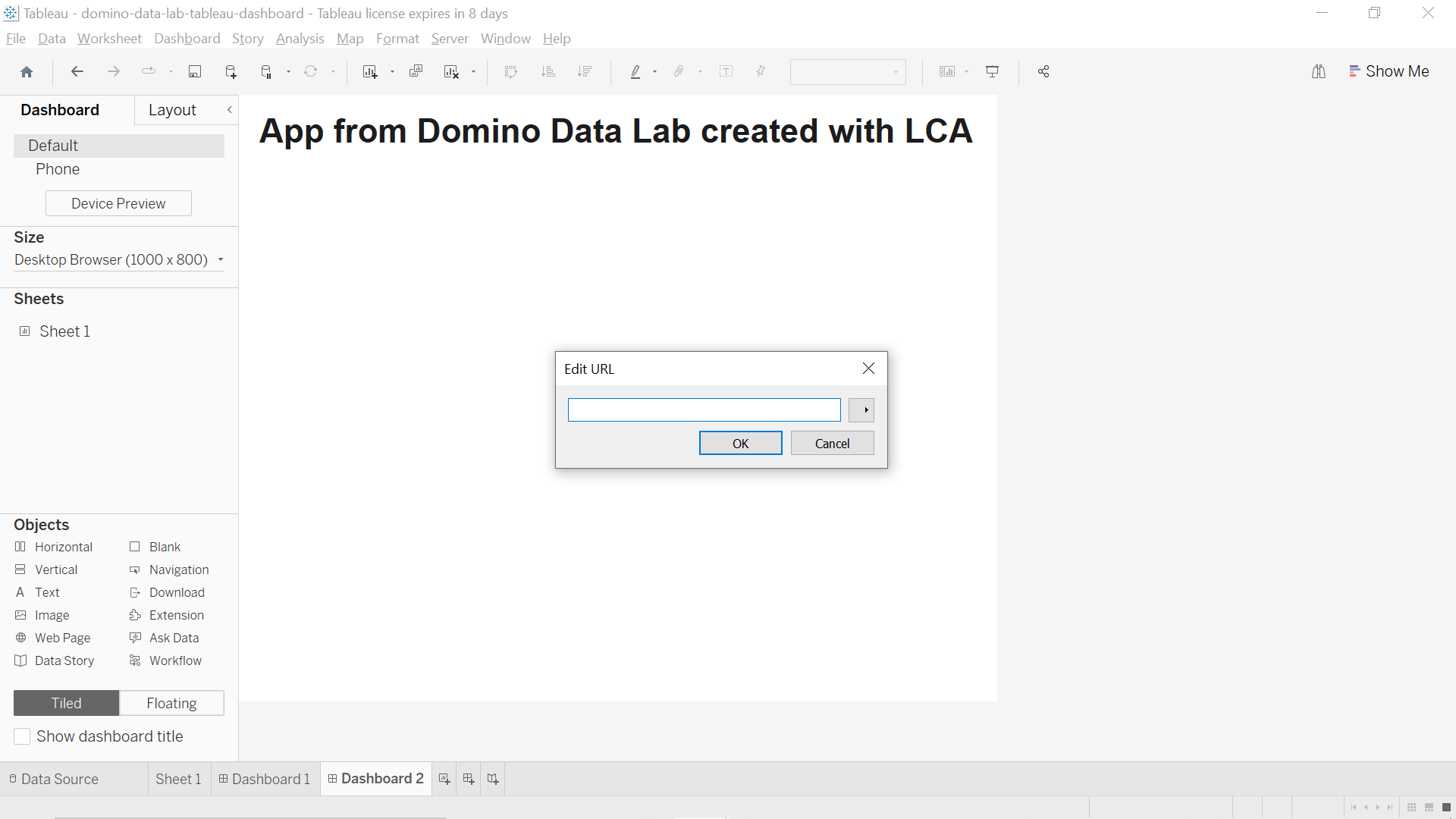Select Sheet 1 in Sheets list
This screenshot has height=819, width=1456.
64,331
